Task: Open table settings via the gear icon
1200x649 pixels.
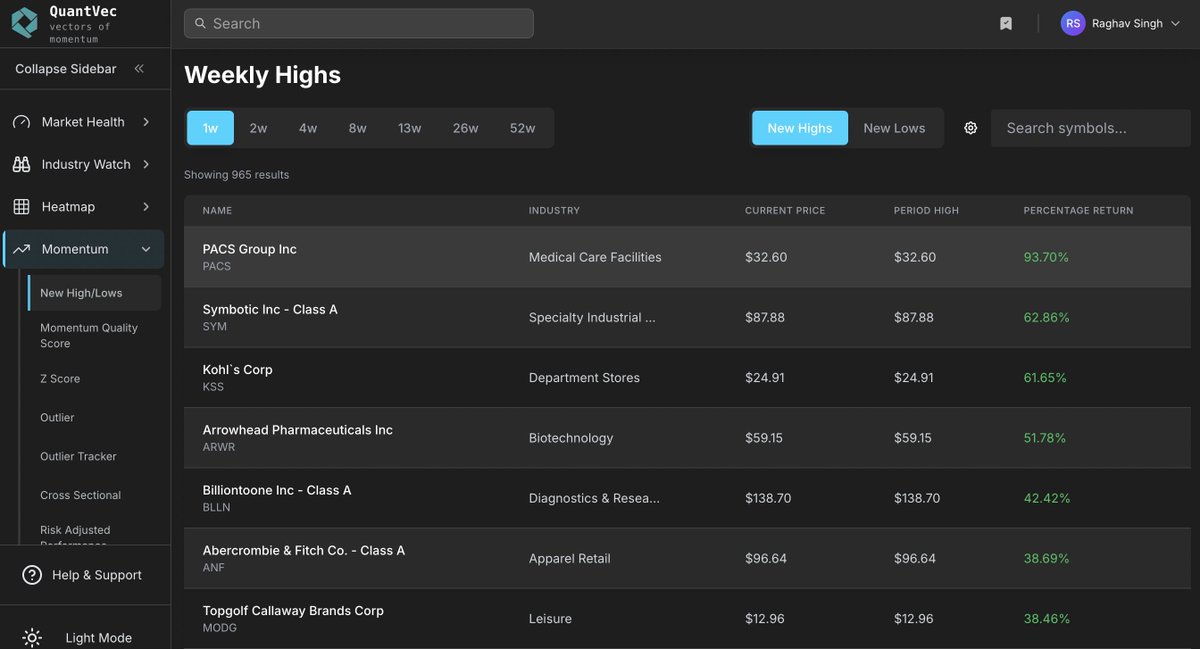Action: point(970,128)
